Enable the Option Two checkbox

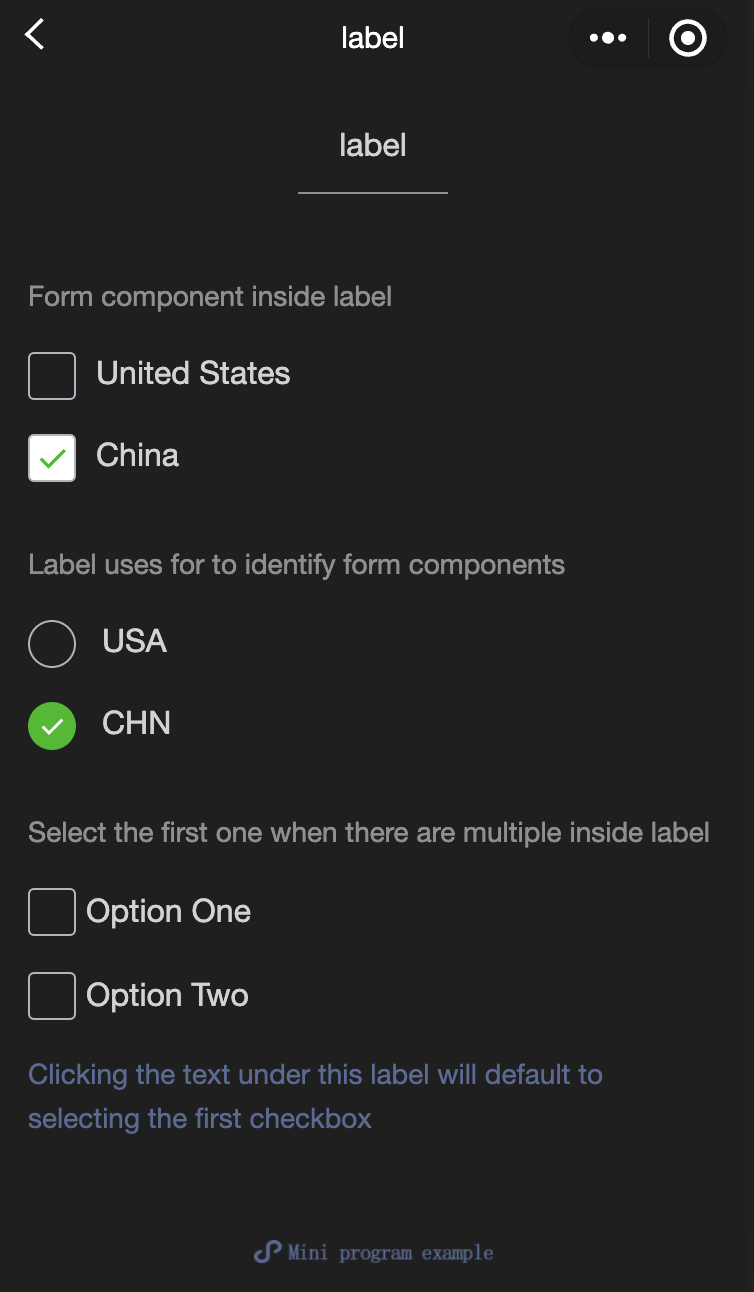pyautogui.click(x=52, y=996)
